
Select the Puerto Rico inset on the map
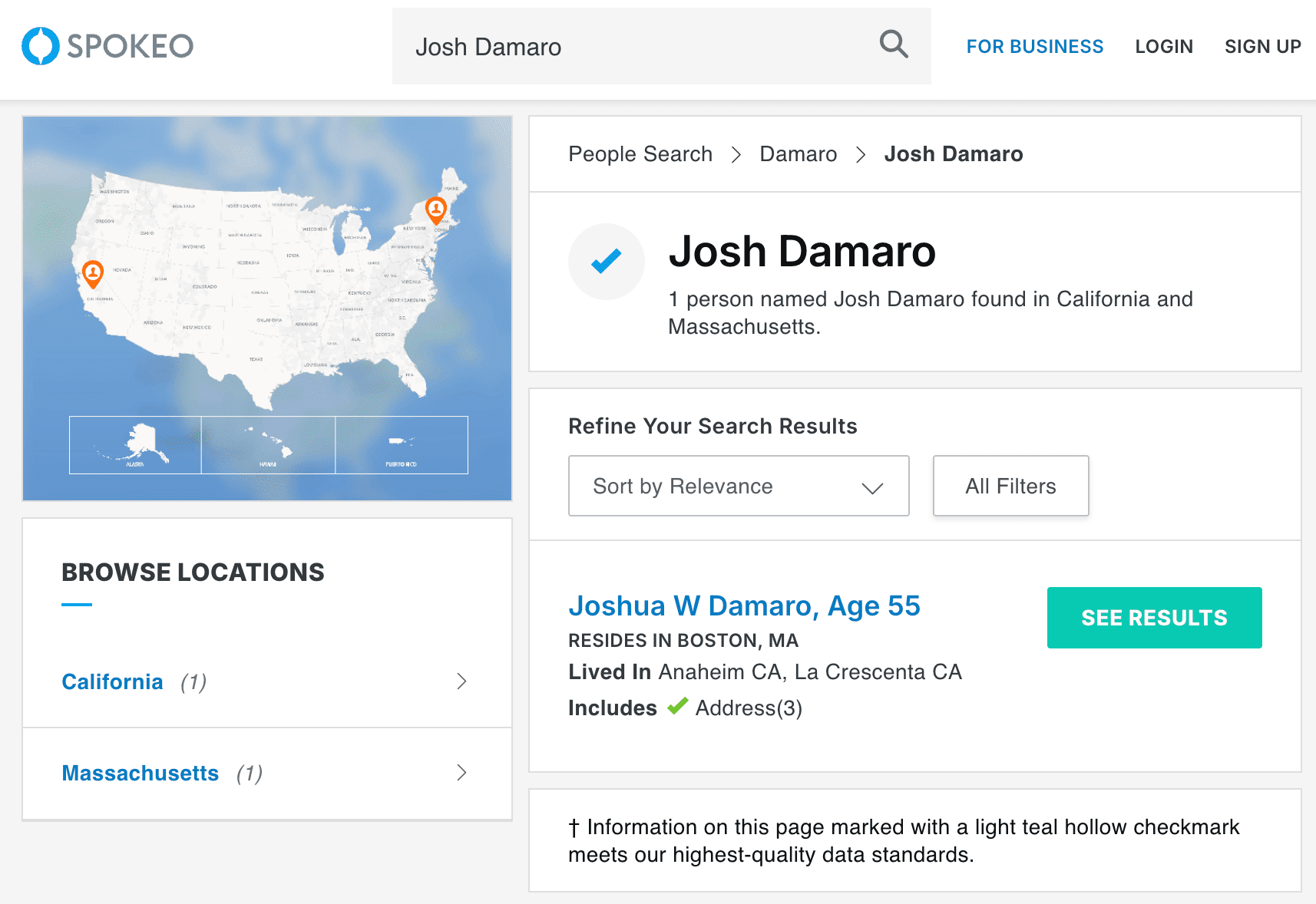pyautogui.click(x=402, y=445)
